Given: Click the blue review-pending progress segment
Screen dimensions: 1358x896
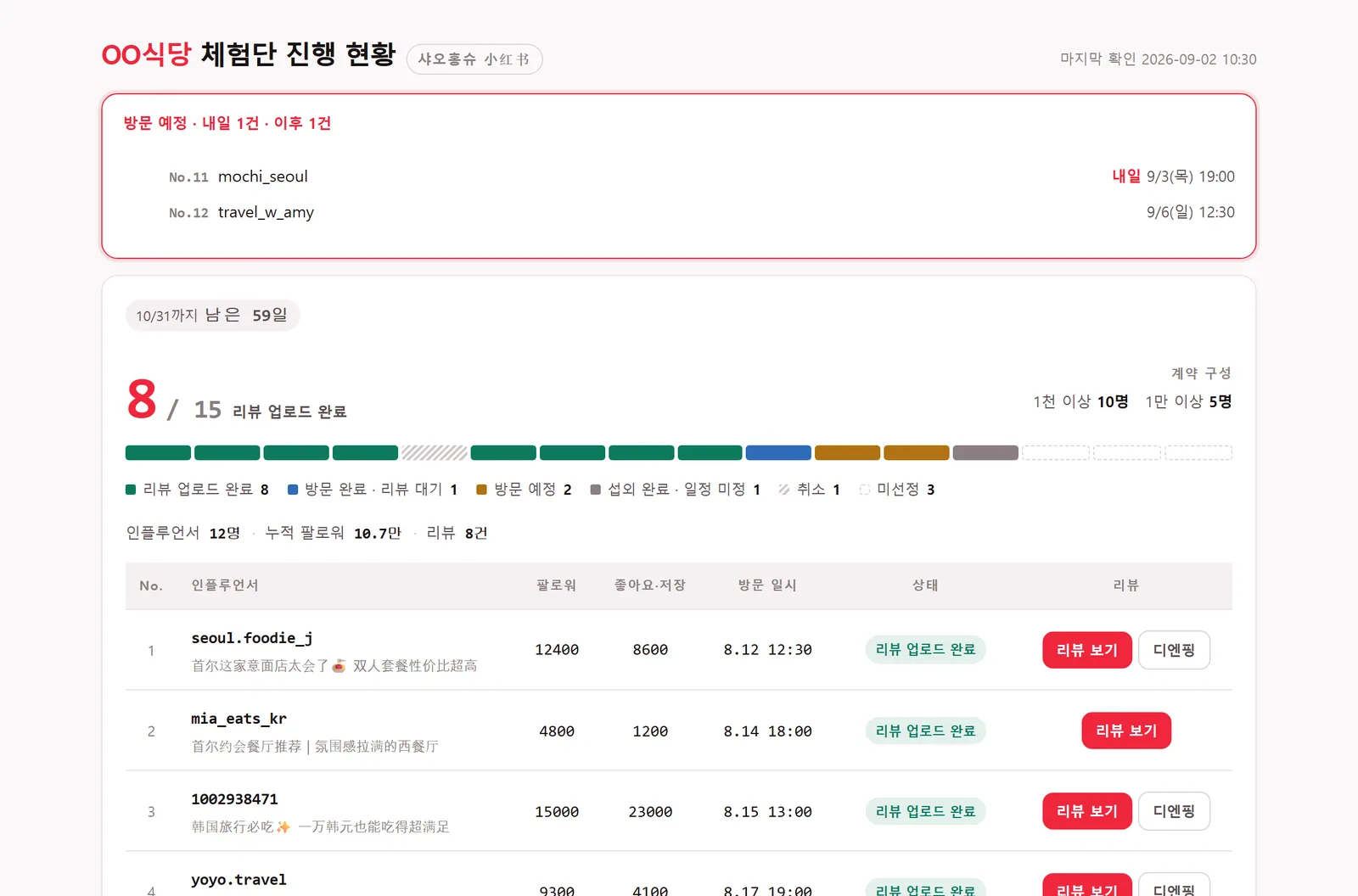Looking at the screenshot, I should click(x=778, y=453).
